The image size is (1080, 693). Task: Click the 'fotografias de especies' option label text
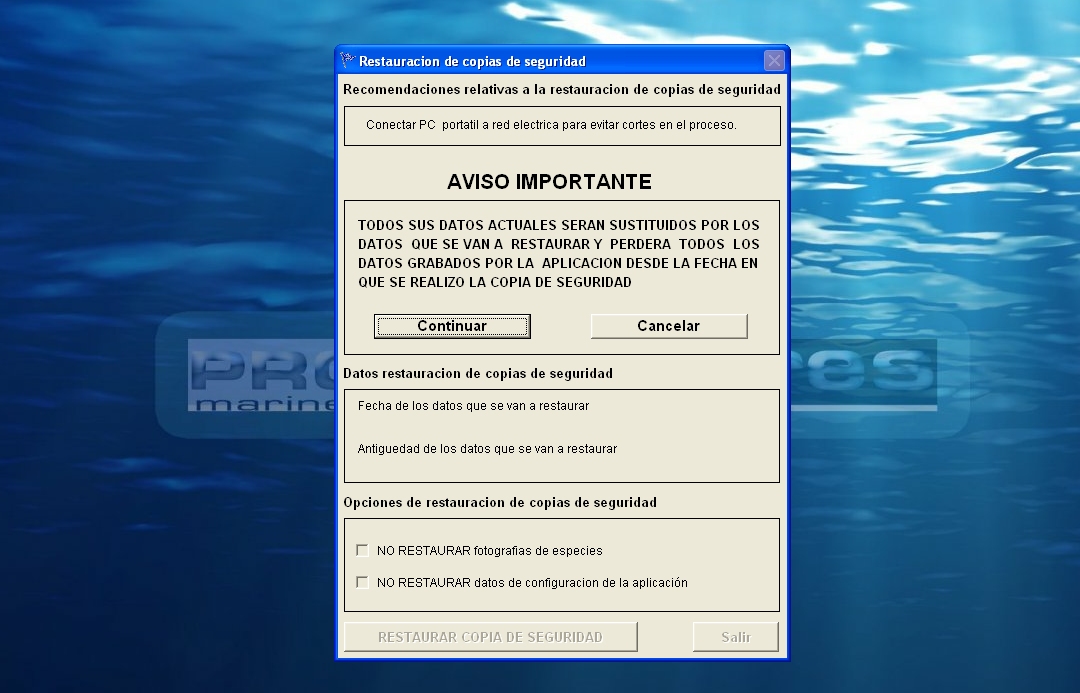489,550
